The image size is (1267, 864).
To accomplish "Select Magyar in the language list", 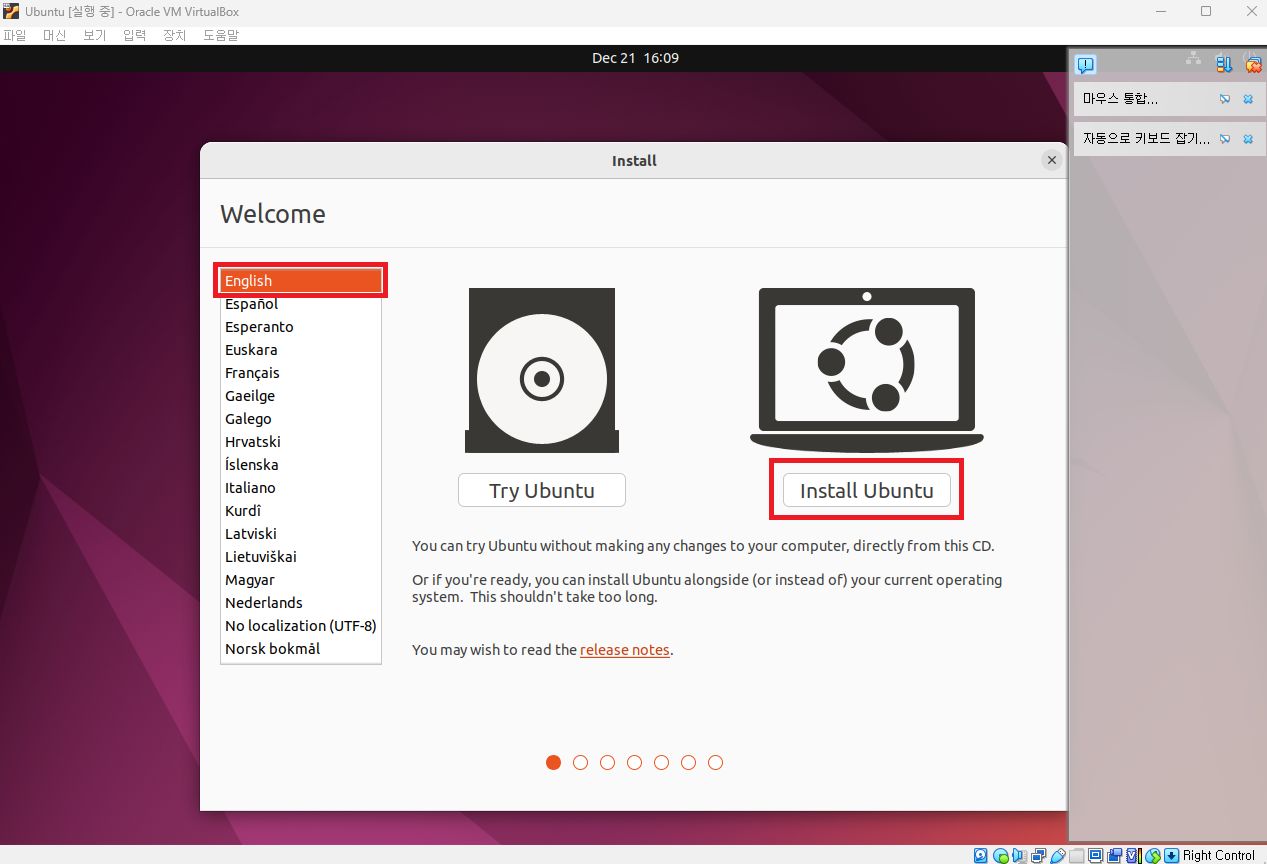I will click(301, 580).
